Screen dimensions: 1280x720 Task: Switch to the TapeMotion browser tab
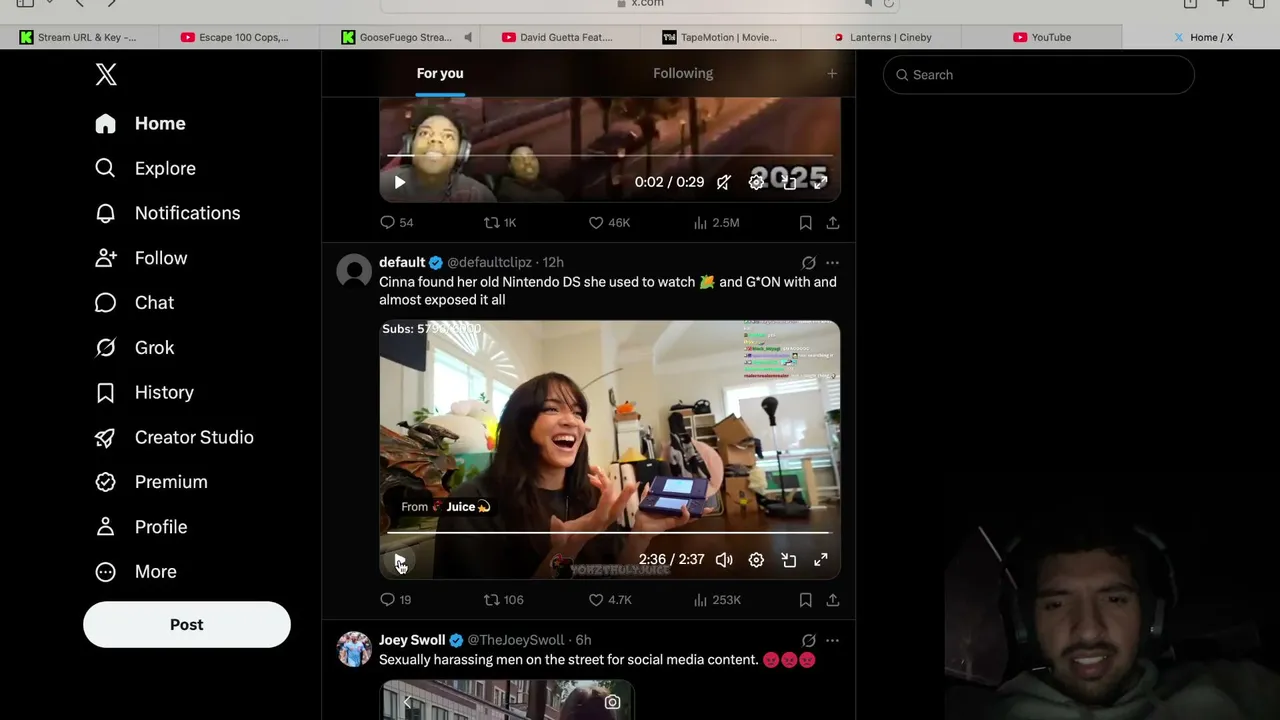[x=722, y=37]
